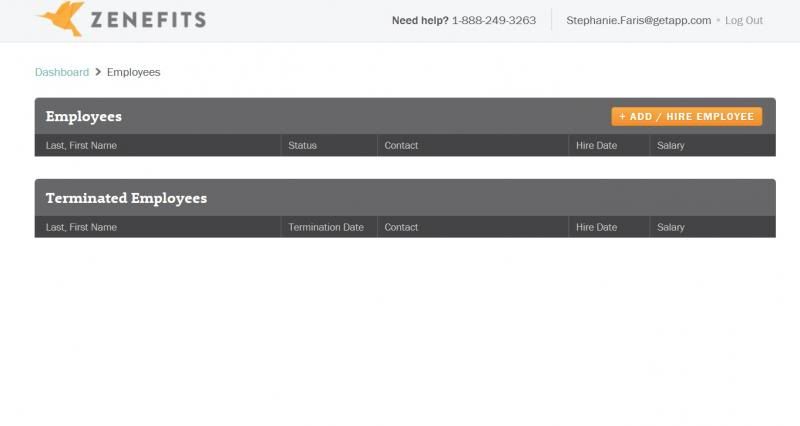Open the Dashboard breadcrumb link
800x426 pixels.
(62, 72)
